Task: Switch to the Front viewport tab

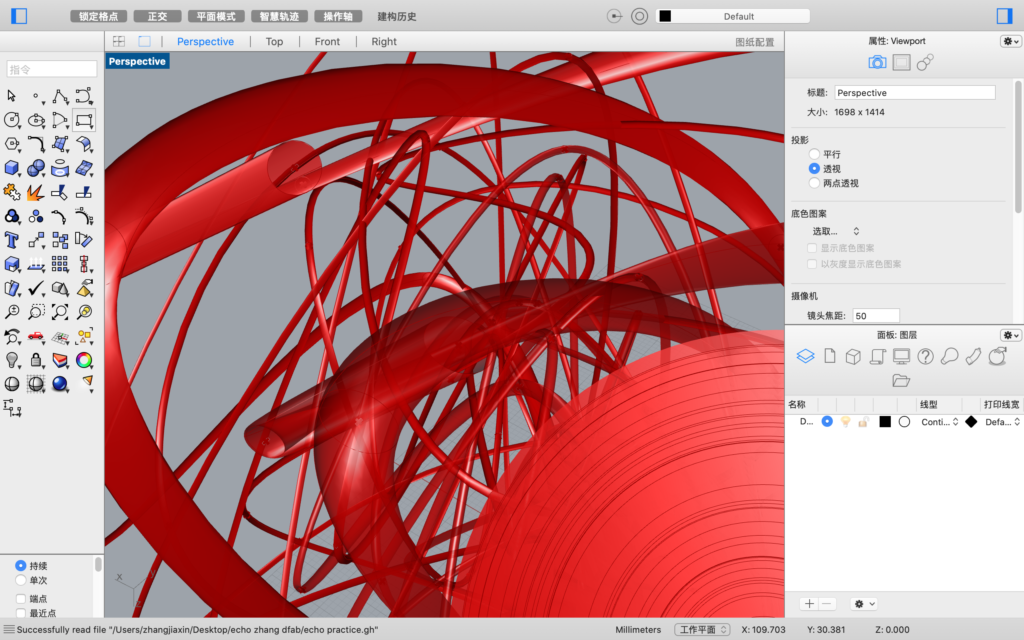Action: click(x=327, y=41)
